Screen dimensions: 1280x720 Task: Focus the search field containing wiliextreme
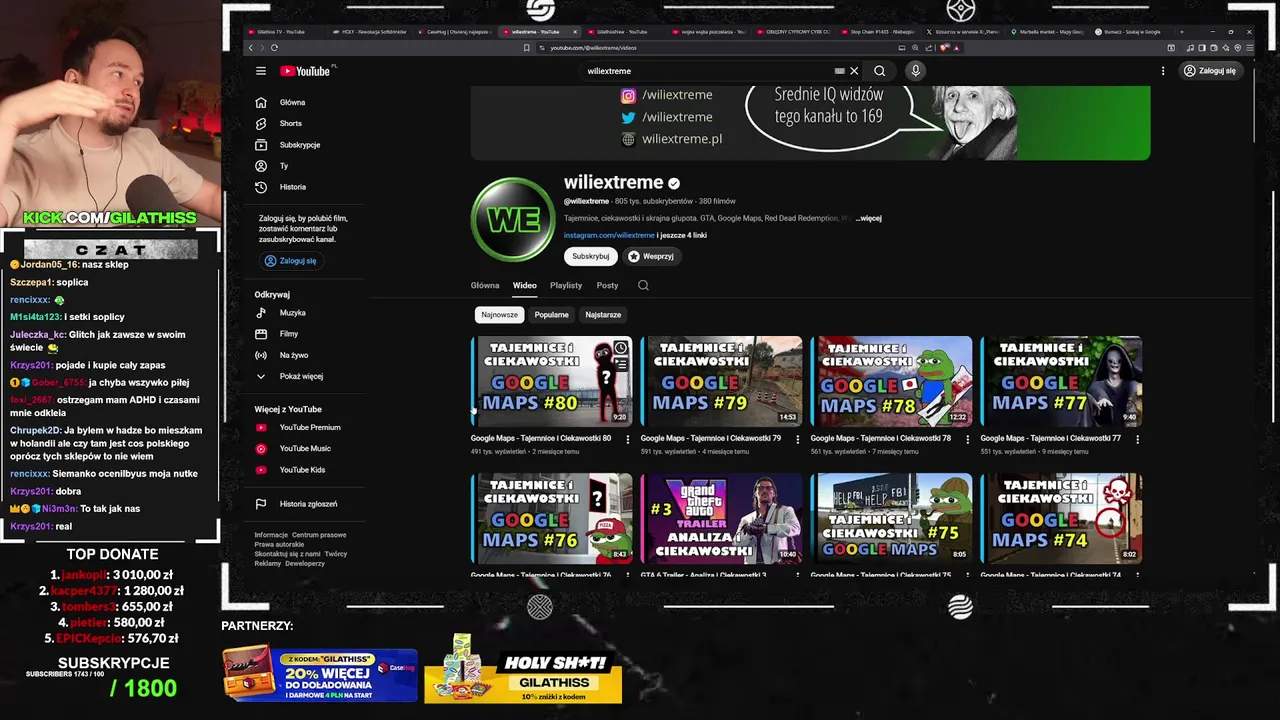[x=705, y=71]
